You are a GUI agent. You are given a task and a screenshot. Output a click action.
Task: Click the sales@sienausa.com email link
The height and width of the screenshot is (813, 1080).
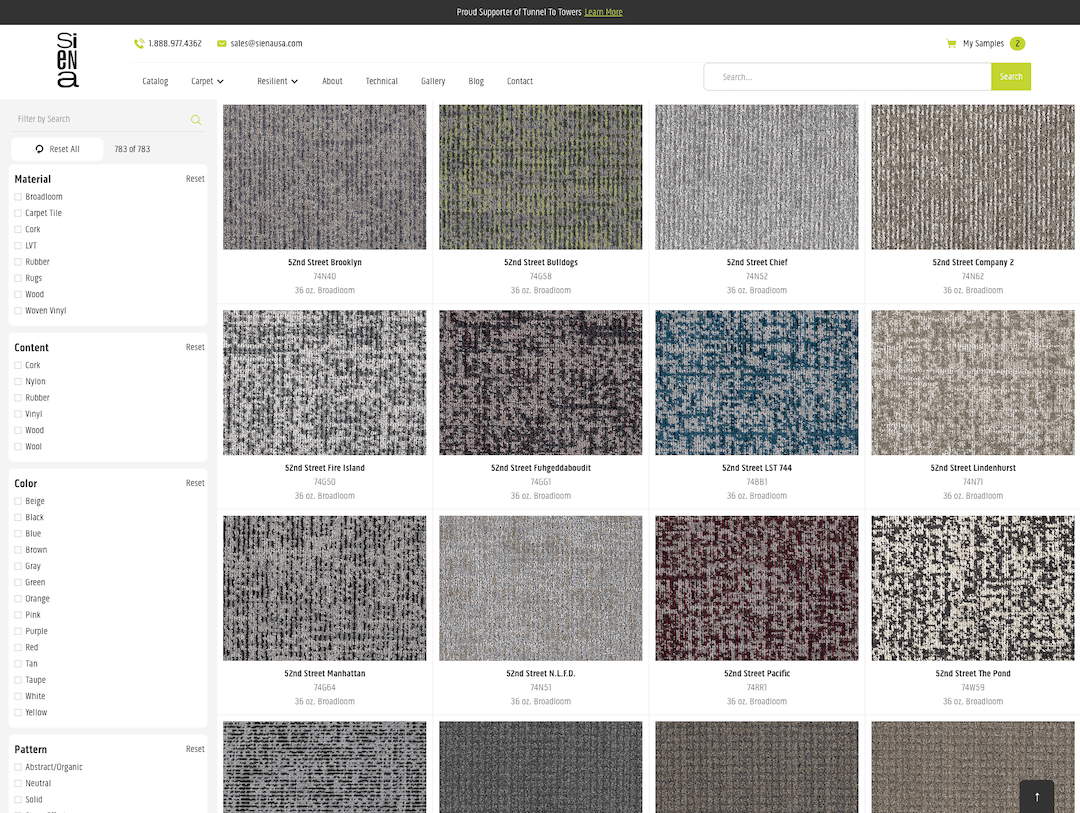point(267,43)
